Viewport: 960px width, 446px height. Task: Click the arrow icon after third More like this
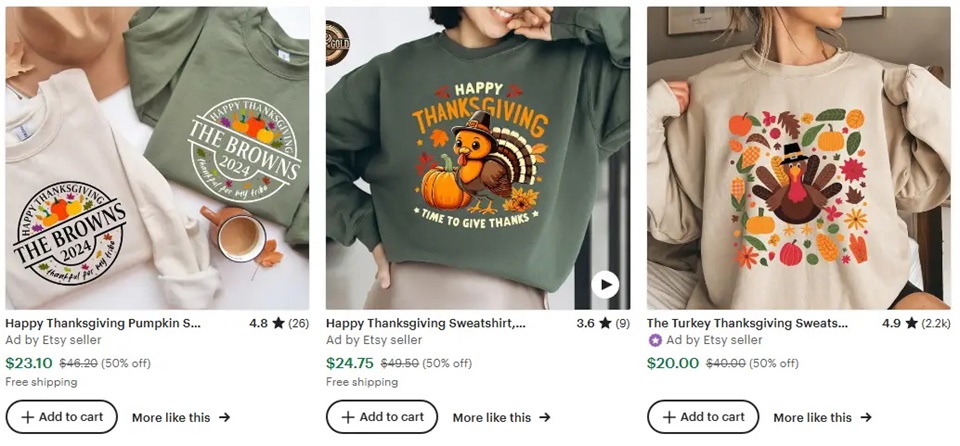866,417
